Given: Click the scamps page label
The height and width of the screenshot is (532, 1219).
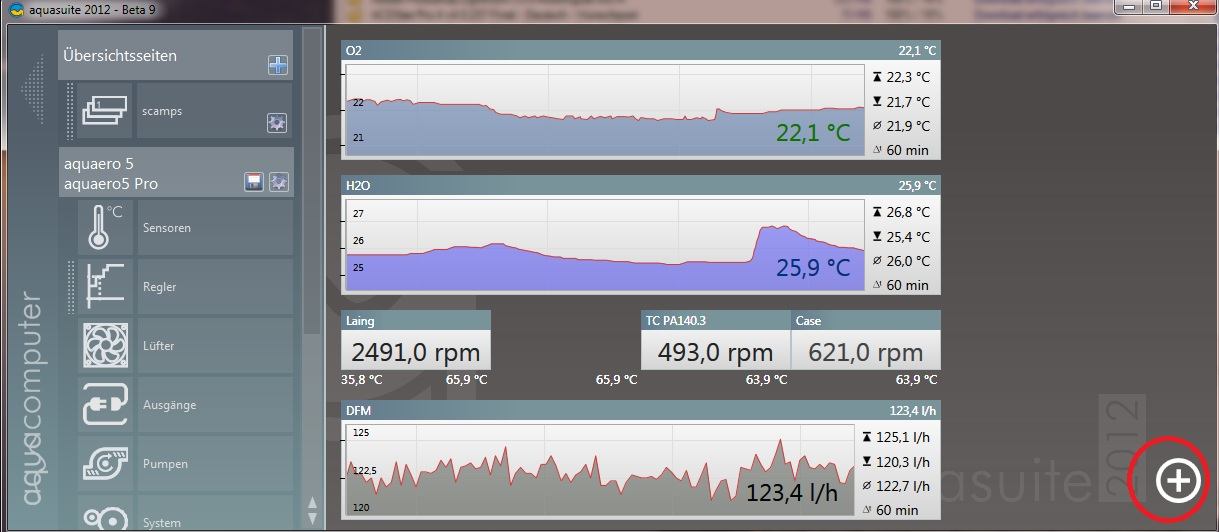Looking at the screenshot, I should pos(162,111).
